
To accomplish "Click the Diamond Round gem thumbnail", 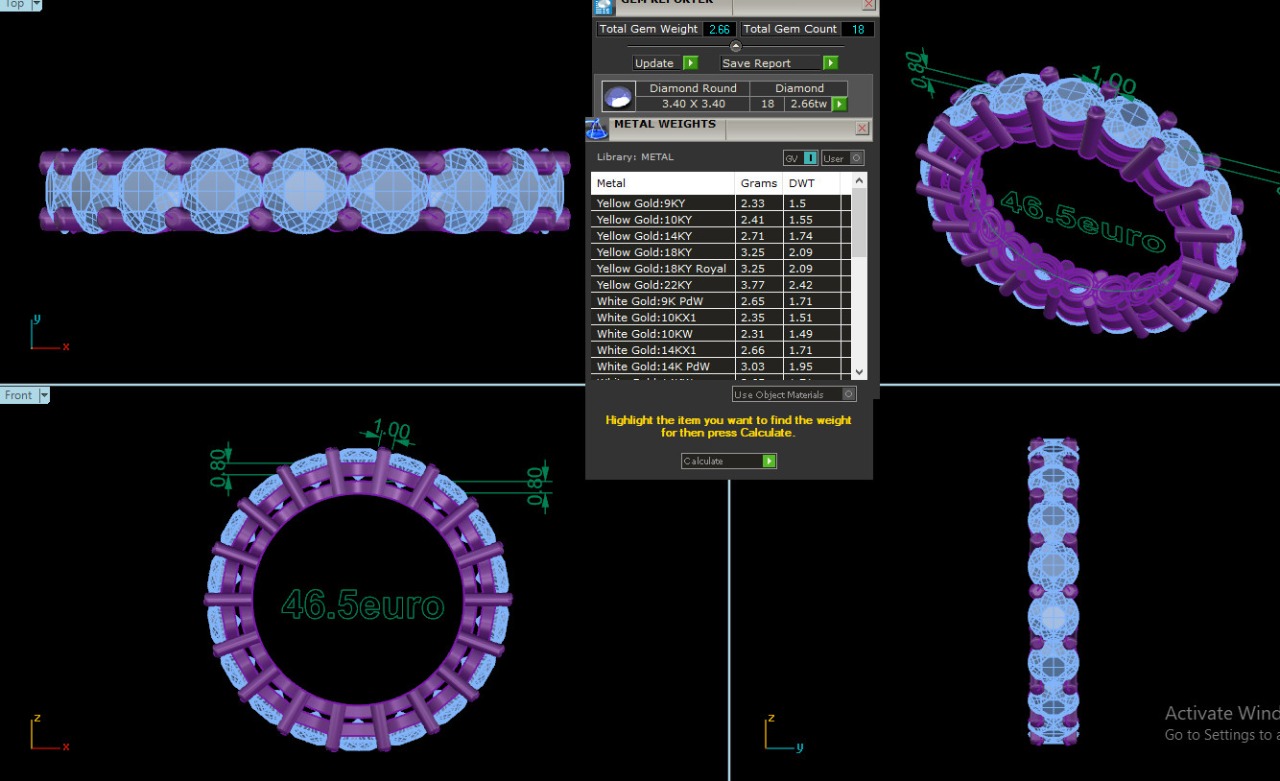I will tap(618, 97).
